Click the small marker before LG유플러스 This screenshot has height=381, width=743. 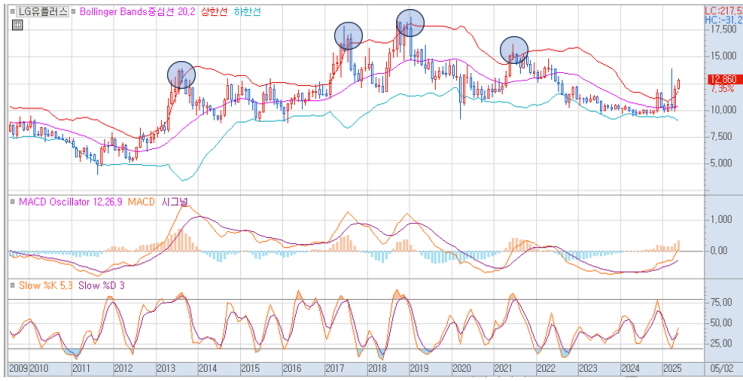(x=13, y=11)
